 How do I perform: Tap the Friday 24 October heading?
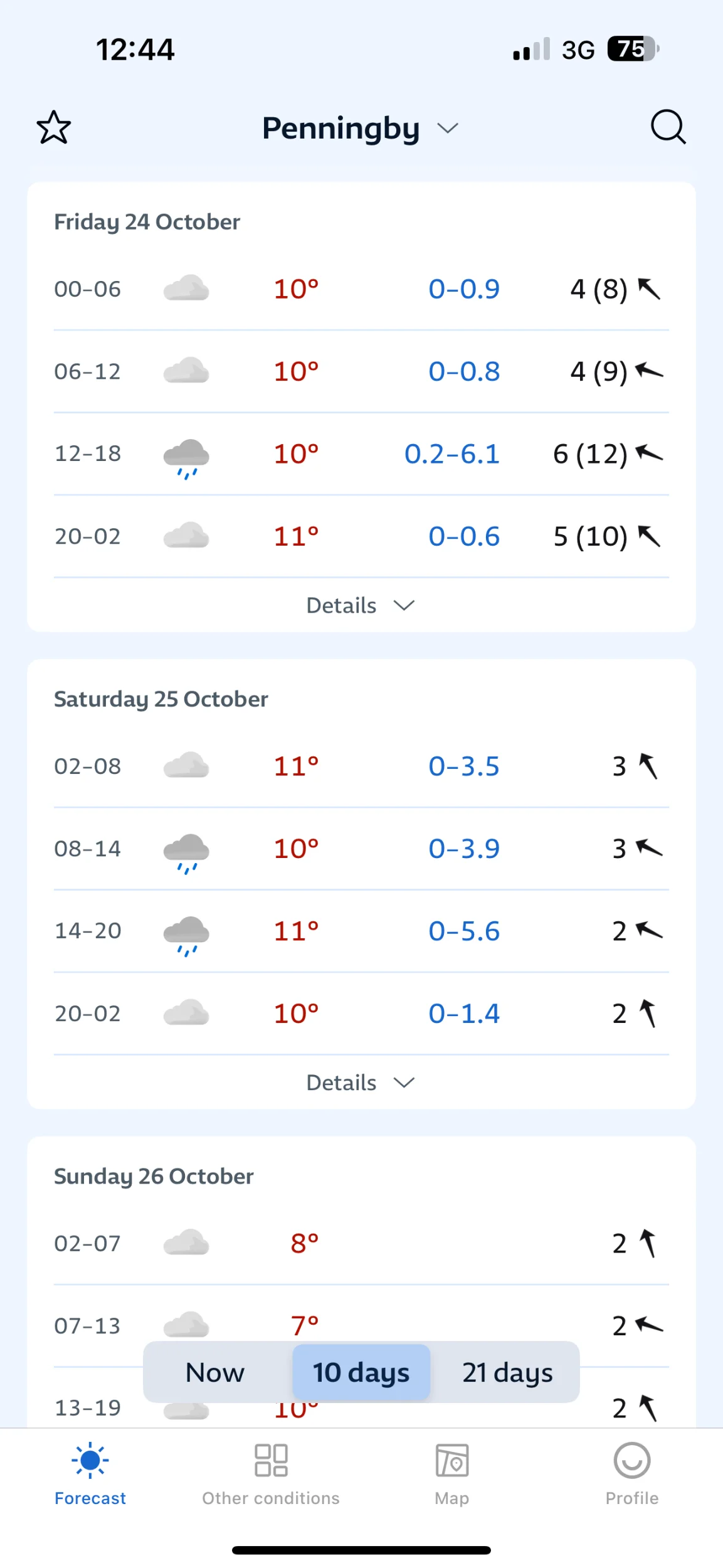point(147,222)
